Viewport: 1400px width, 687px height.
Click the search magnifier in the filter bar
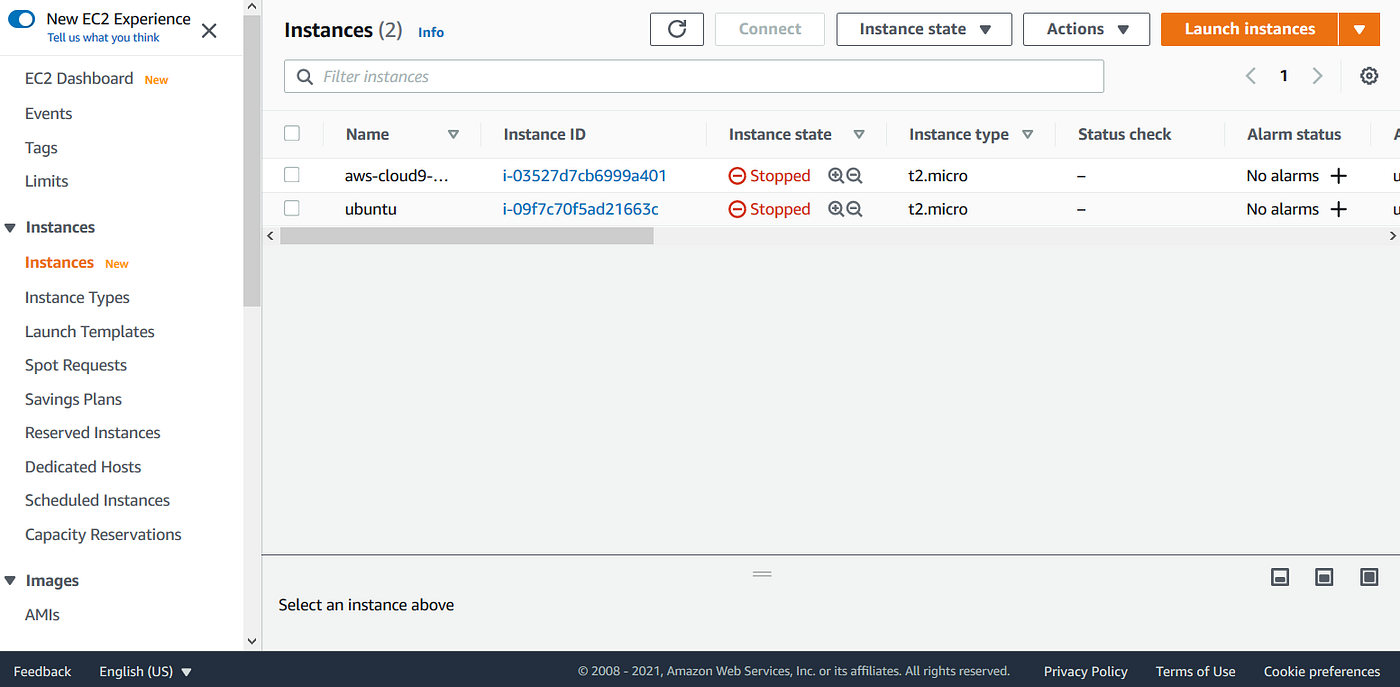pos(304,76)
